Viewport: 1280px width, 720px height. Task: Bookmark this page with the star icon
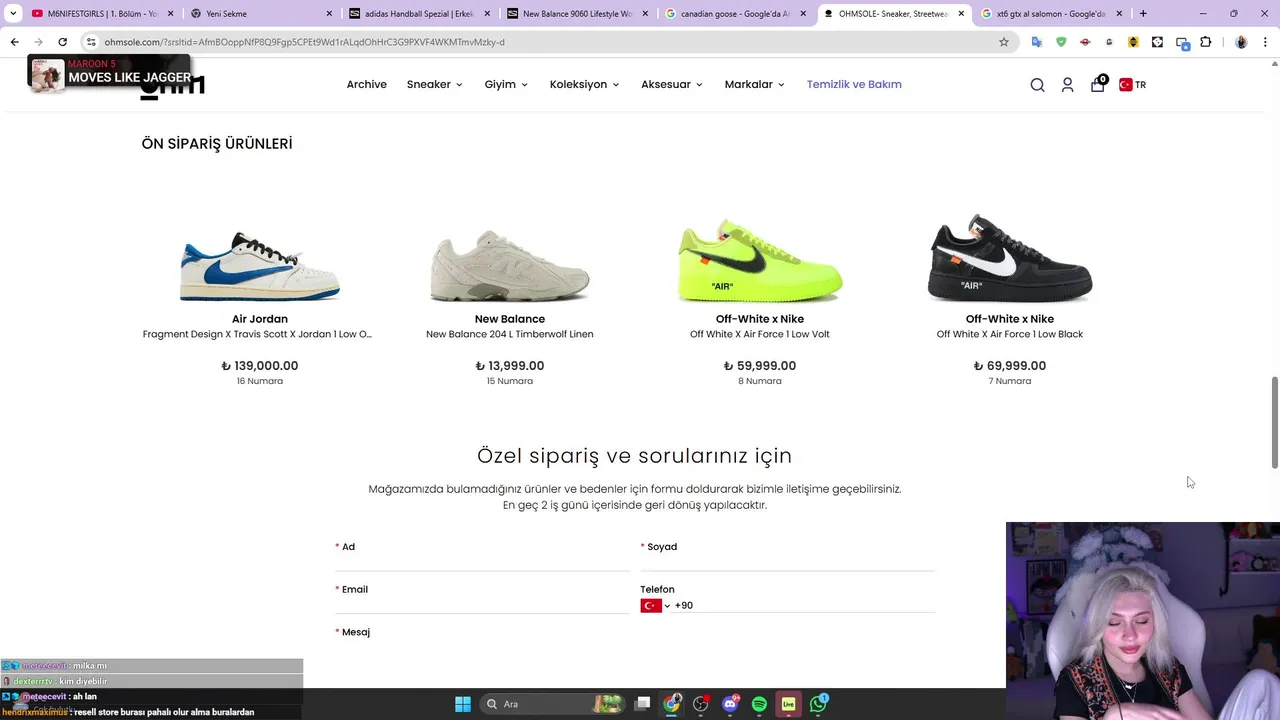pyautogui.click(x=1004, y=42)
